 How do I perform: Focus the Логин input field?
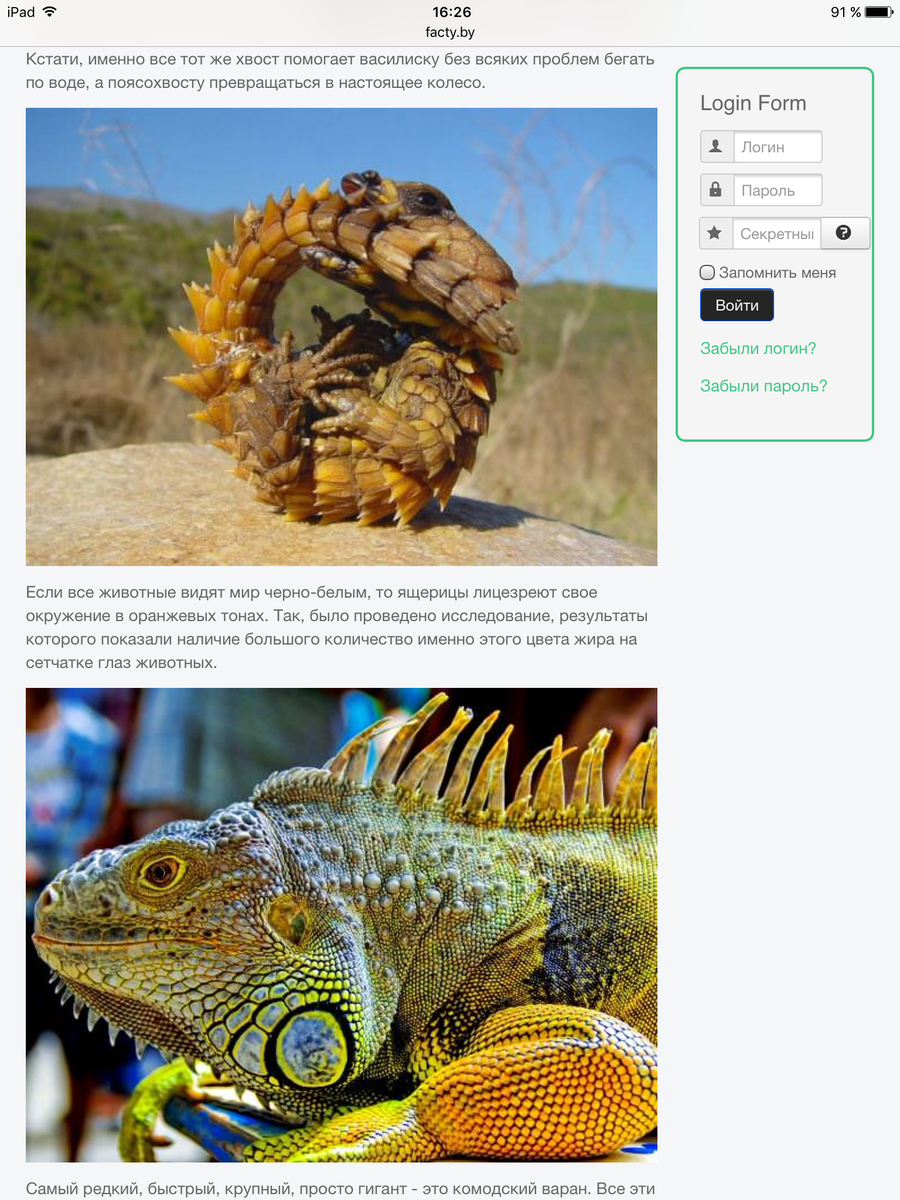[778, 147]
